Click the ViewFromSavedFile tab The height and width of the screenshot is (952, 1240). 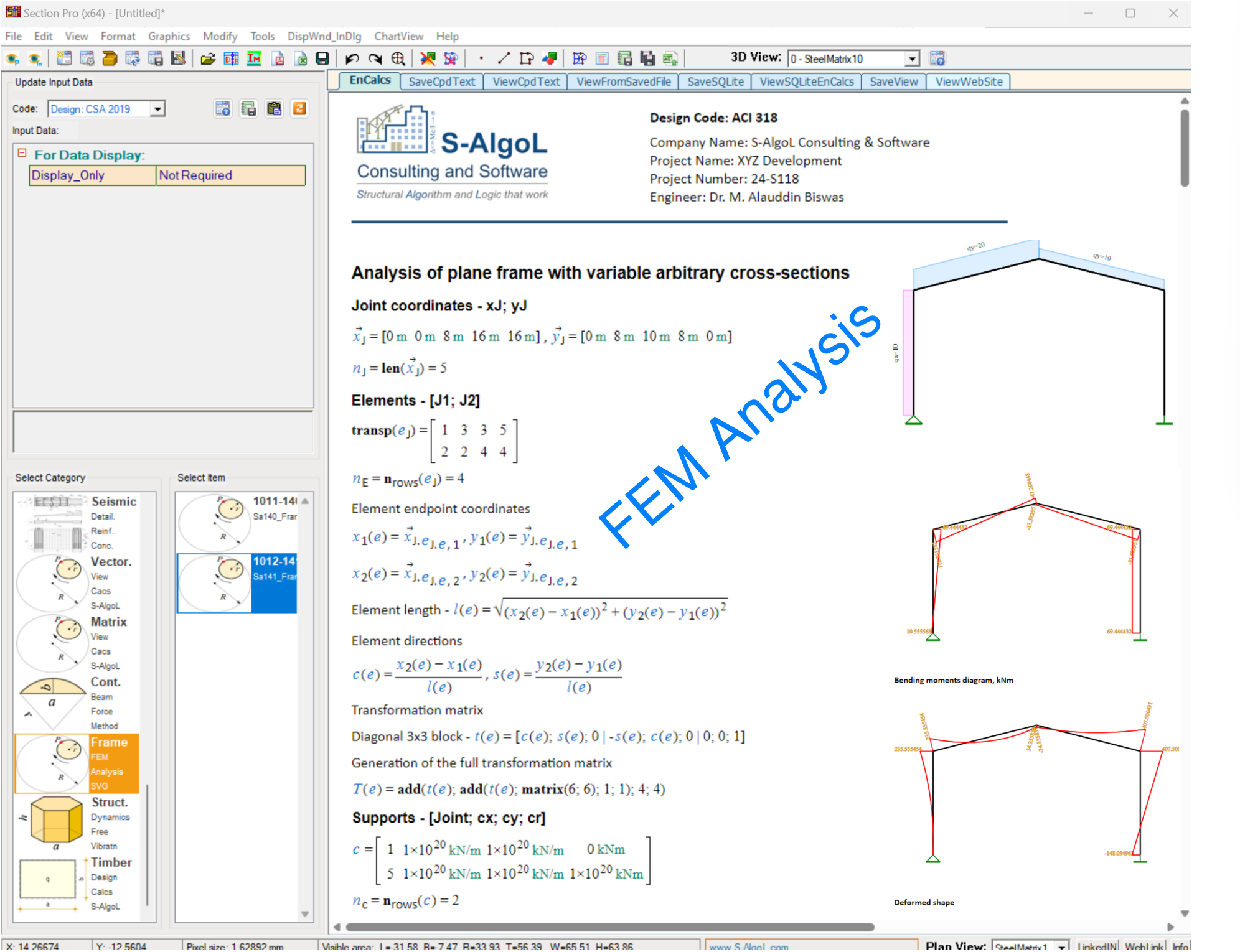point(623,82)
